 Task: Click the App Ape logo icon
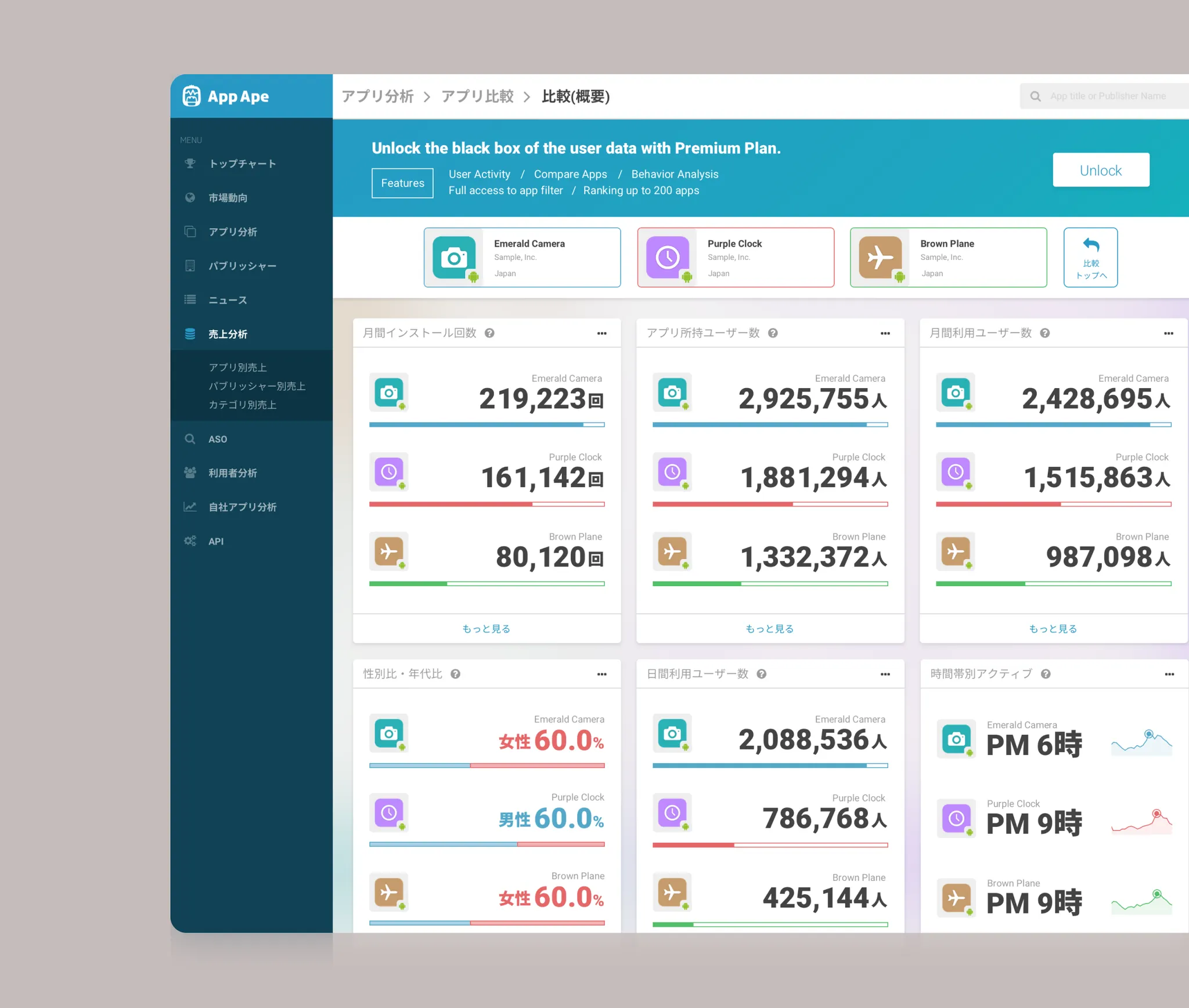pyautogui.click(x=192, y=96)
